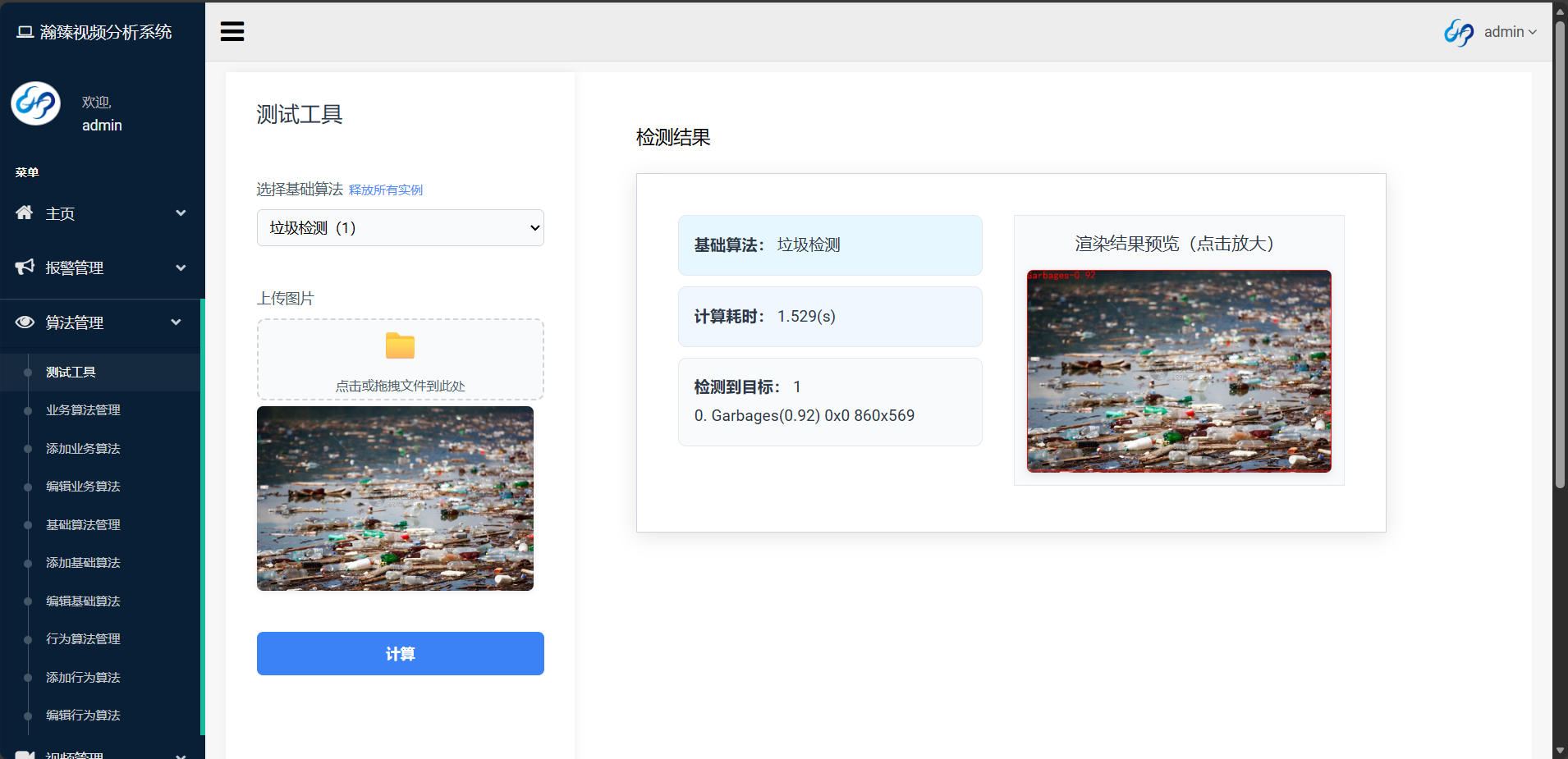The width and height of the screenshot is (1568, 759).
Task: Open 基础算法管理 menu item
Action: (83, 525)
